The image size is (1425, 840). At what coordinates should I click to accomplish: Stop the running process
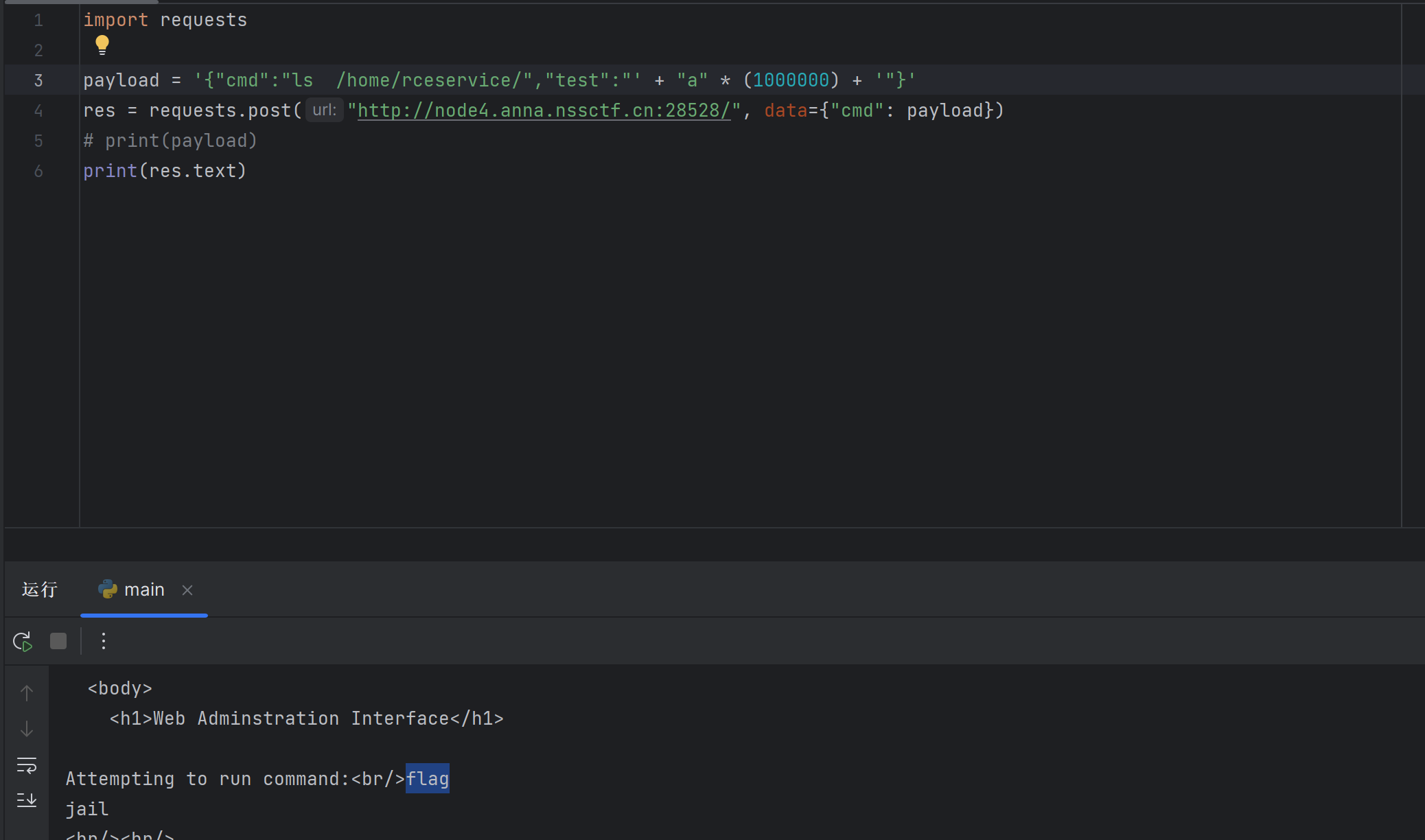(58, 641)
